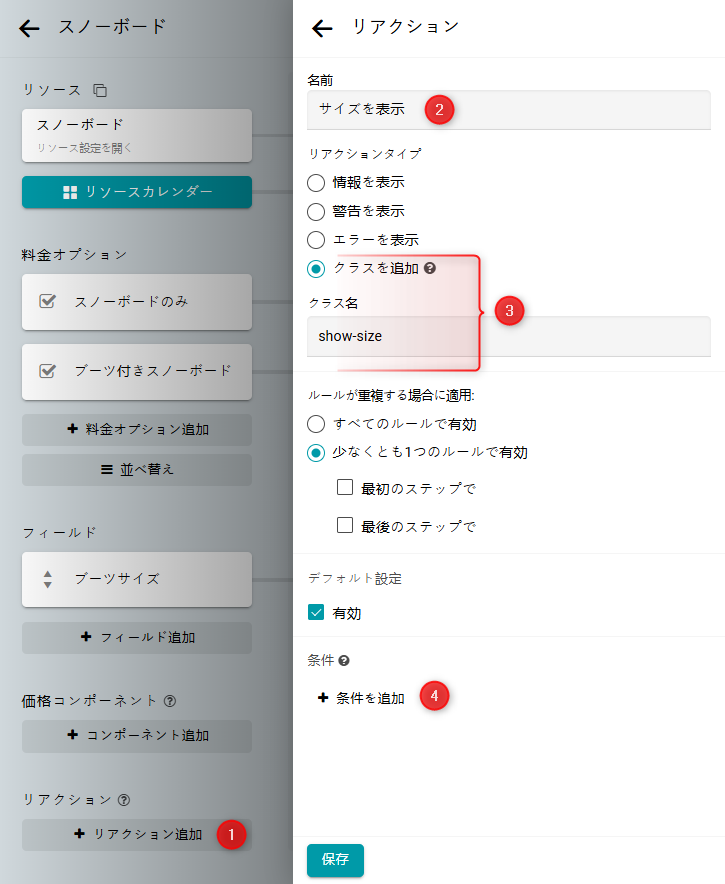Choose エラーを表示 radio option
The height and width of the screenshot is (884, 725).
pos(316,240)
